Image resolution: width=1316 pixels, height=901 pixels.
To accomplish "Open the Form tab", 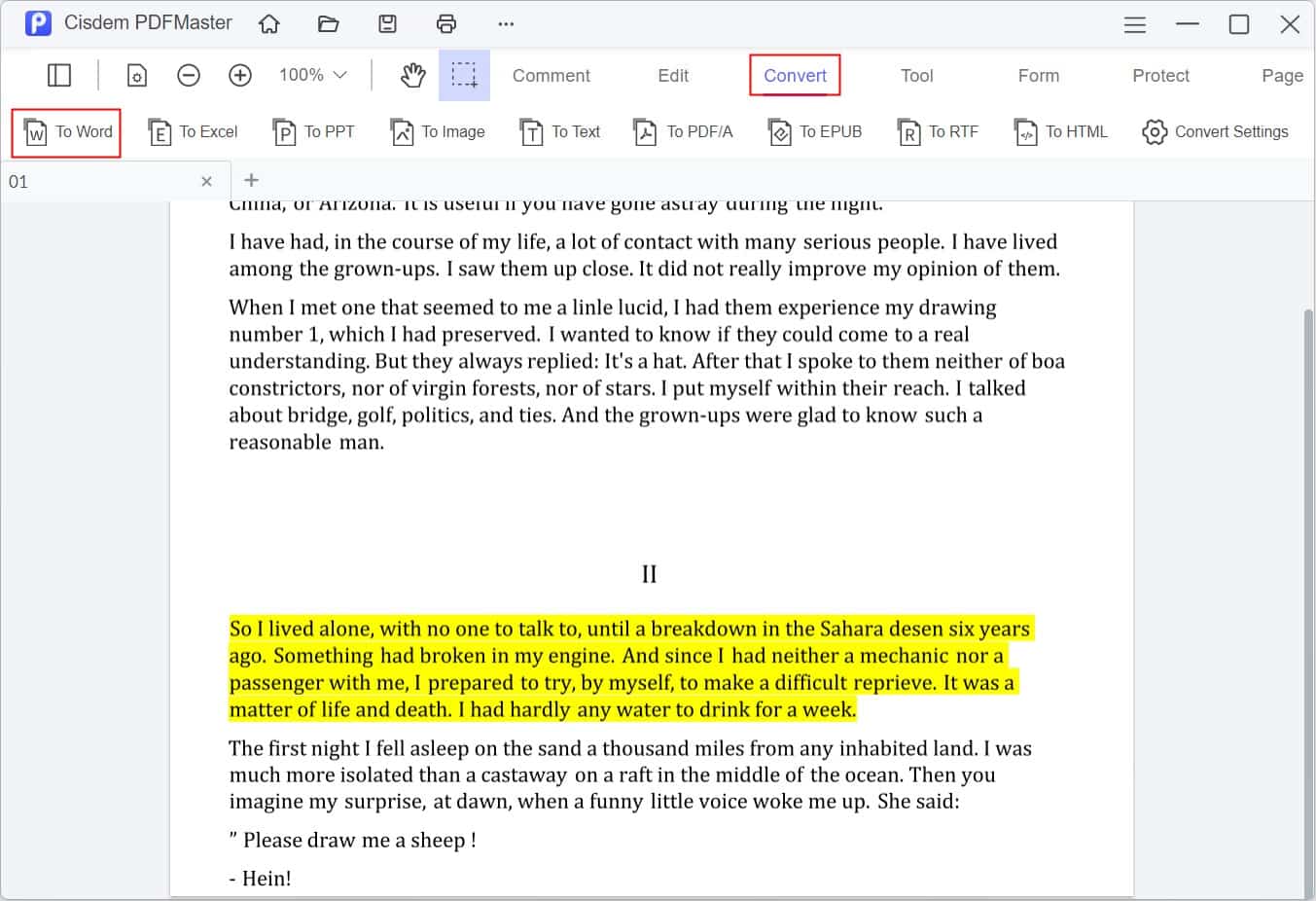I will coord(1038,75).
